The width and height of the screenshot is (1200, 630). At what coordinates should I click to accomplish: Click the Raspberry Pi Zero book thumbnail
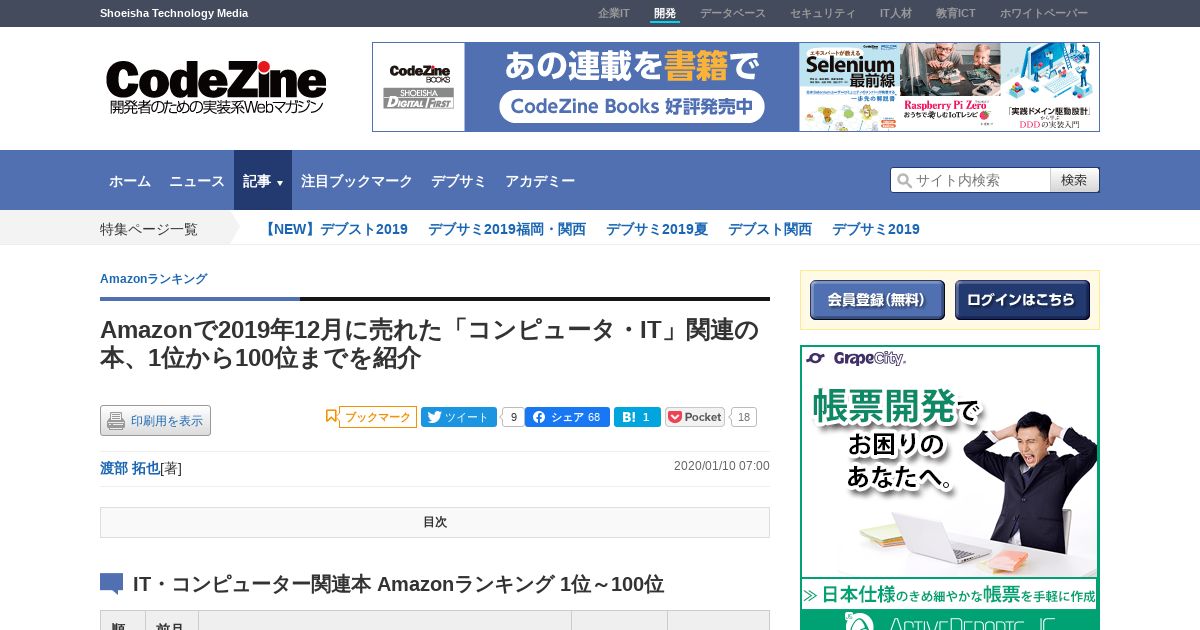pyautogui.click(x=950, y=87)
